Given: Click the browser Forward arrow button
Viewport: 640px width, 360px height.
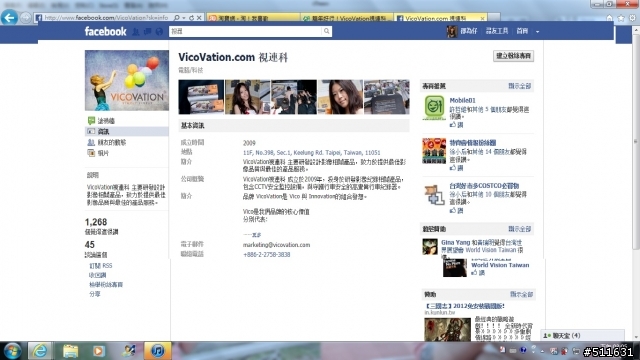Looking at the screenshot, I should (x=25, y=18).
